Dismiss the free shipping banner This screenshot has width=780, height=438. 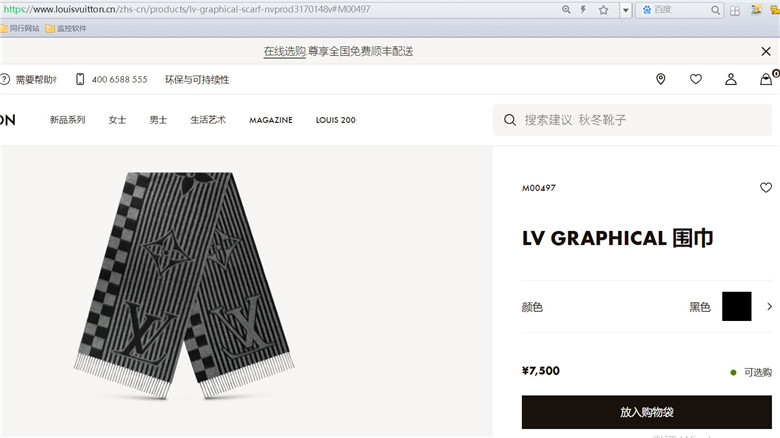coord(766,51)
